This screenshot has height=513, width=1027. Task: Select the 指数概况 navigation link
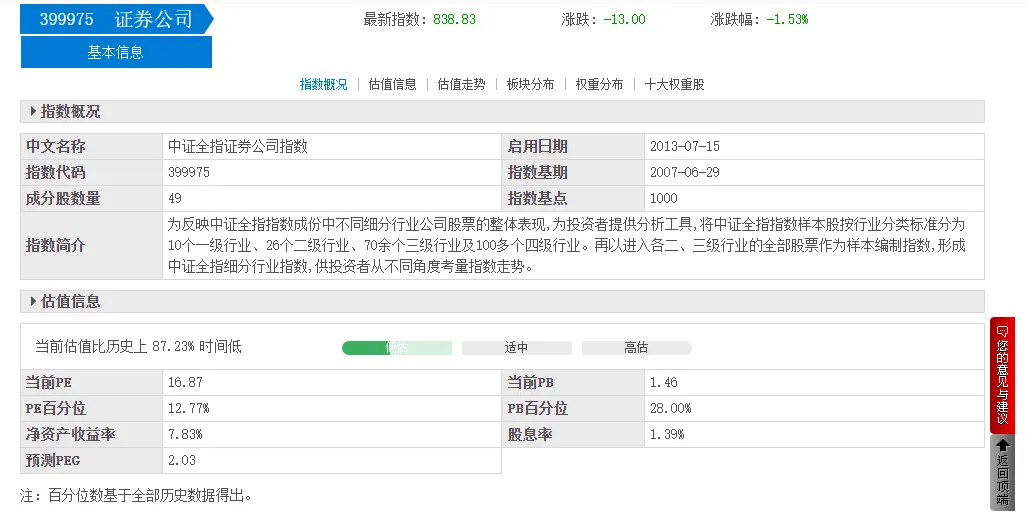click(x=324, y=84)
